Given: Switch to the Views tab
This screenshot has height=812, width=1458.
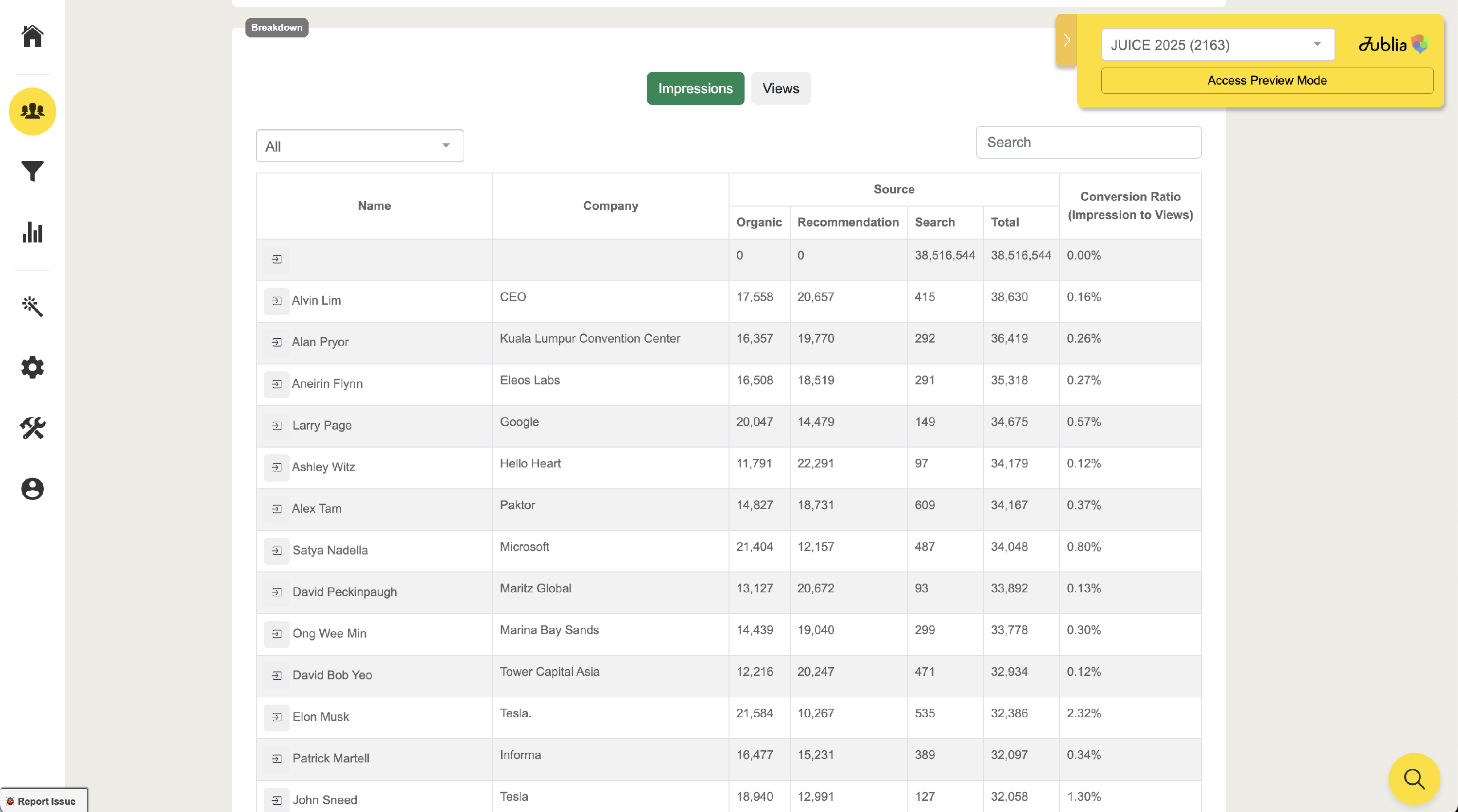Looking at the screenshot, I should click(x=781, y=88).
